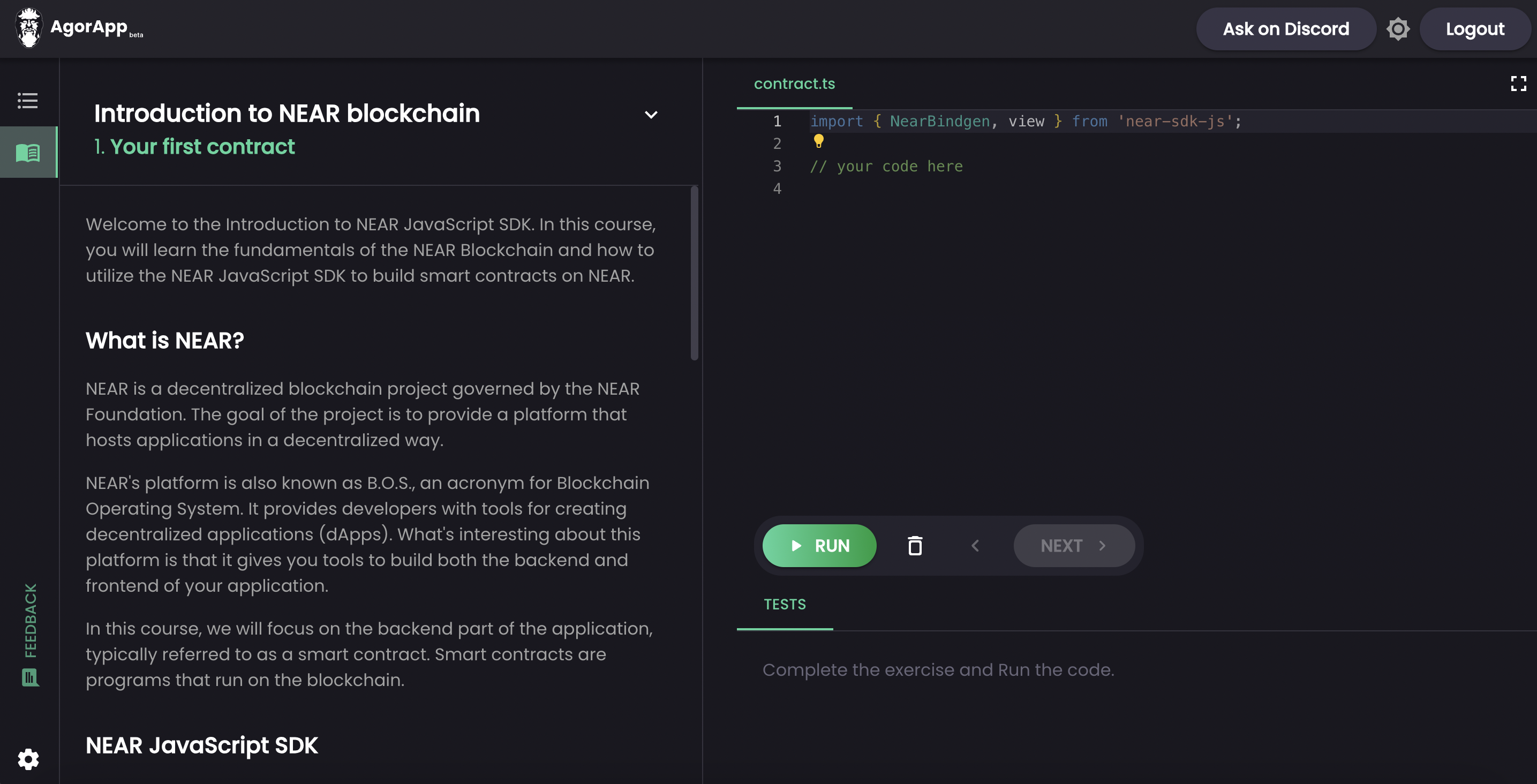Open the vertical Feedback tab
This screenshot has height=784, width=1537.
[30, 634]
